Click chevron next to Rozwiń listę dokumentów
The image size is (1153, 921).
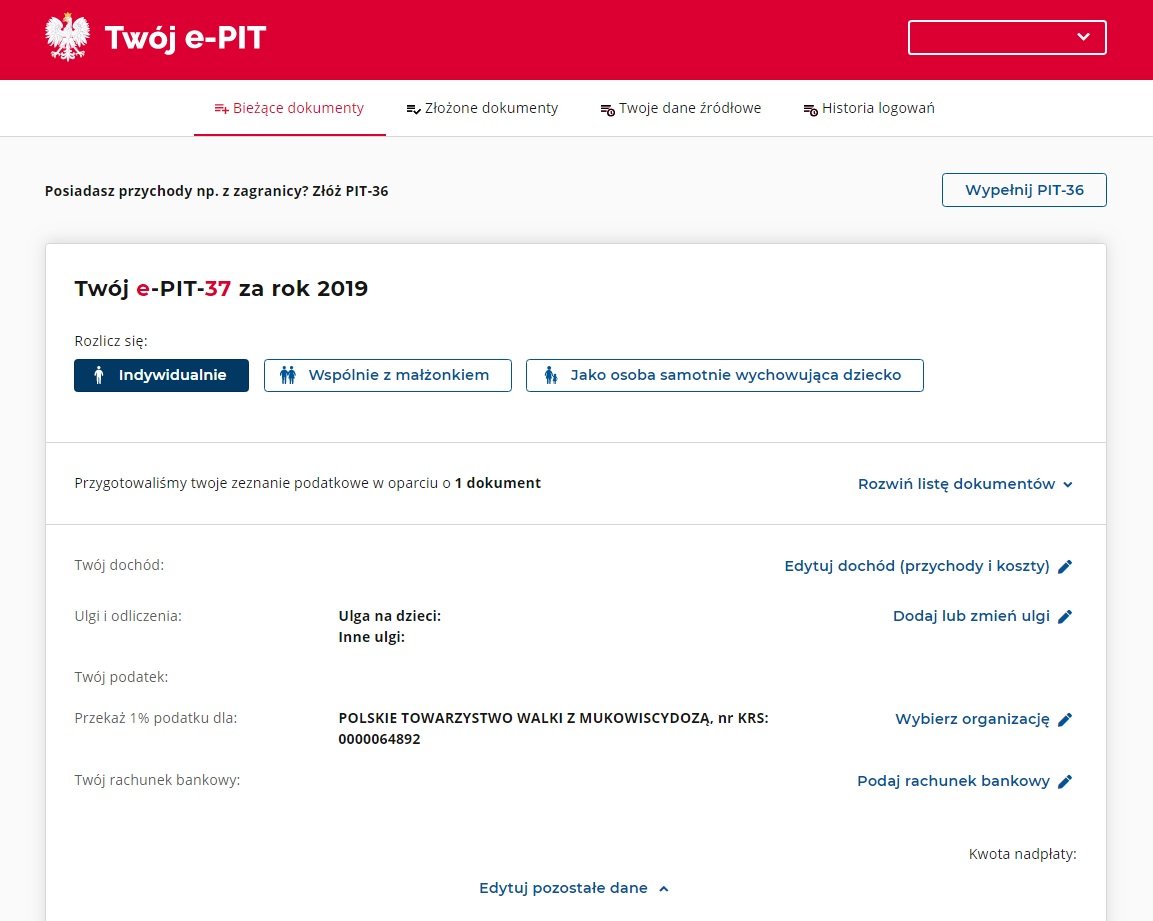pyautogui.click(x=1068, y=485)
